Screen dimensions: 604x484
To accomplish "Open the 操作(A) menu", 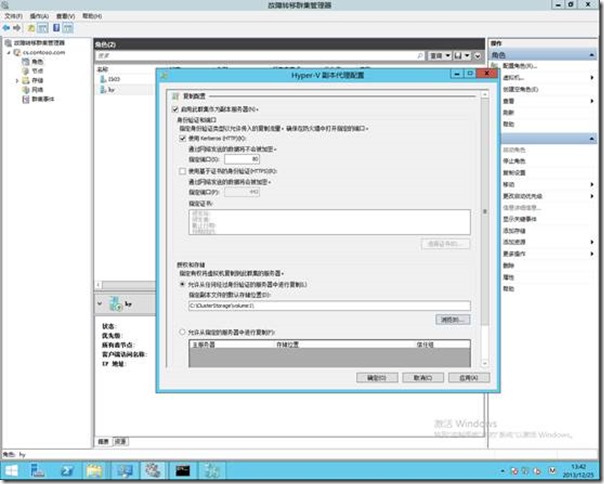I will pyautogui.click(x=39, y=16).
